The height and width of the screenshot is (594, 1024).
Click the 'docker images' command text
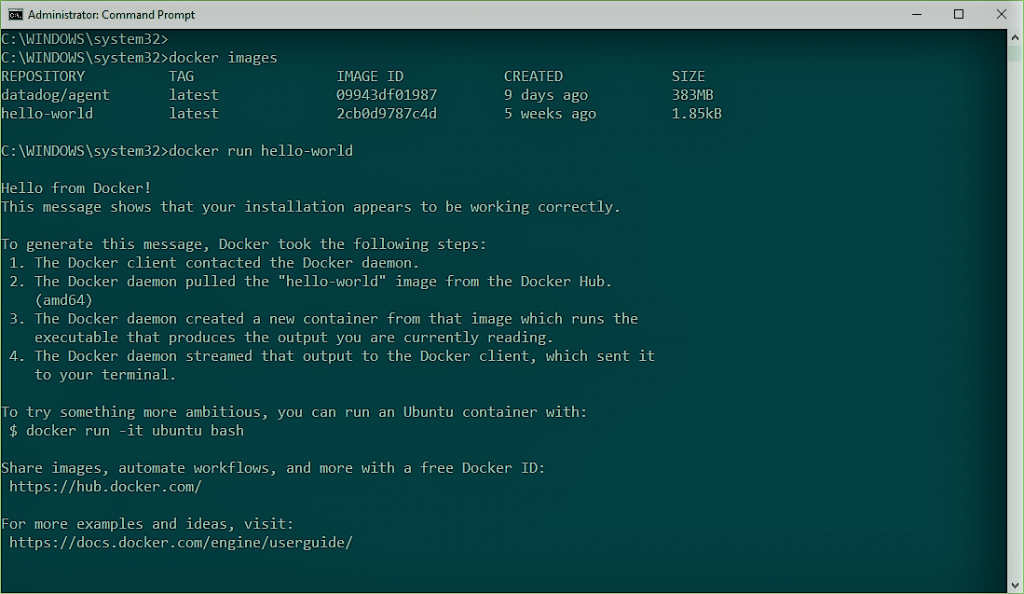[223, 57]
